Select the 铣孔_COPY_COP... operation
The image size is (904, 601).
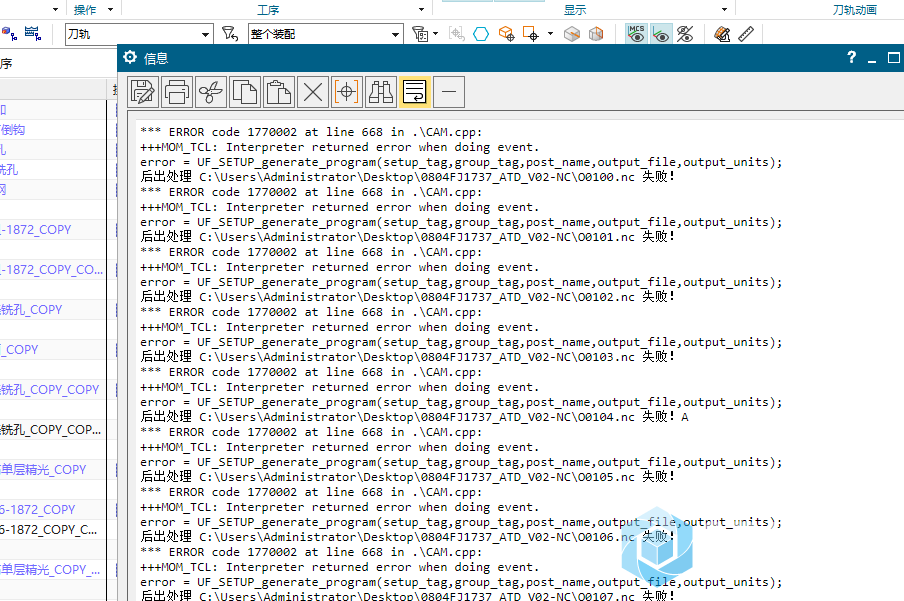tap(51, 430)
